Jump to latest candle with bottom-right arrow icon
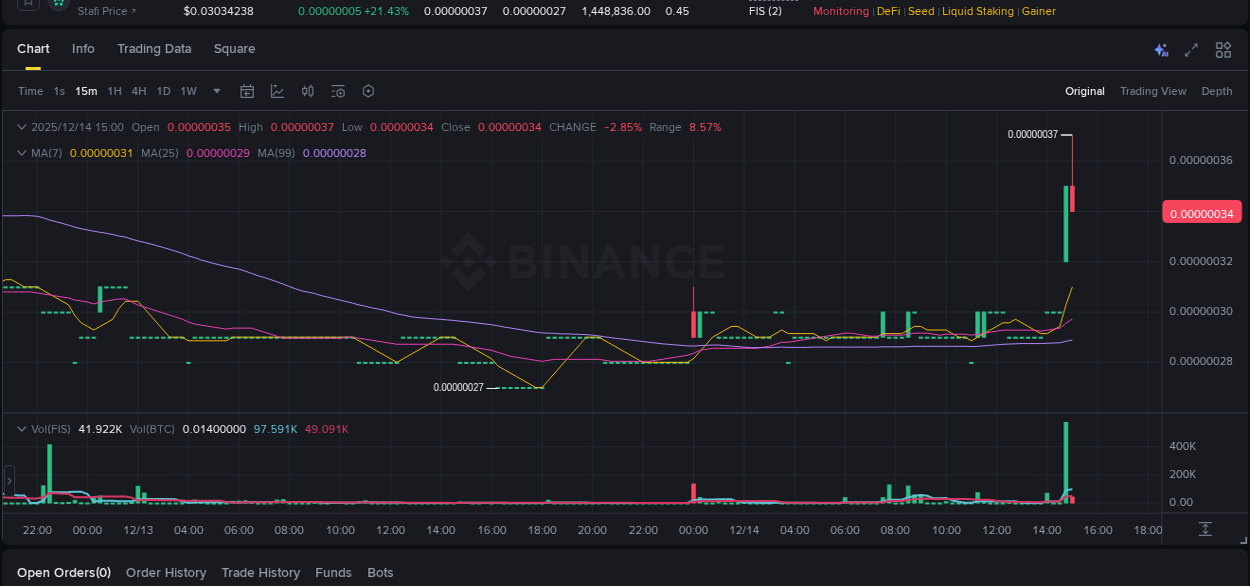The image size is (1250, 586). point(1203,529)
